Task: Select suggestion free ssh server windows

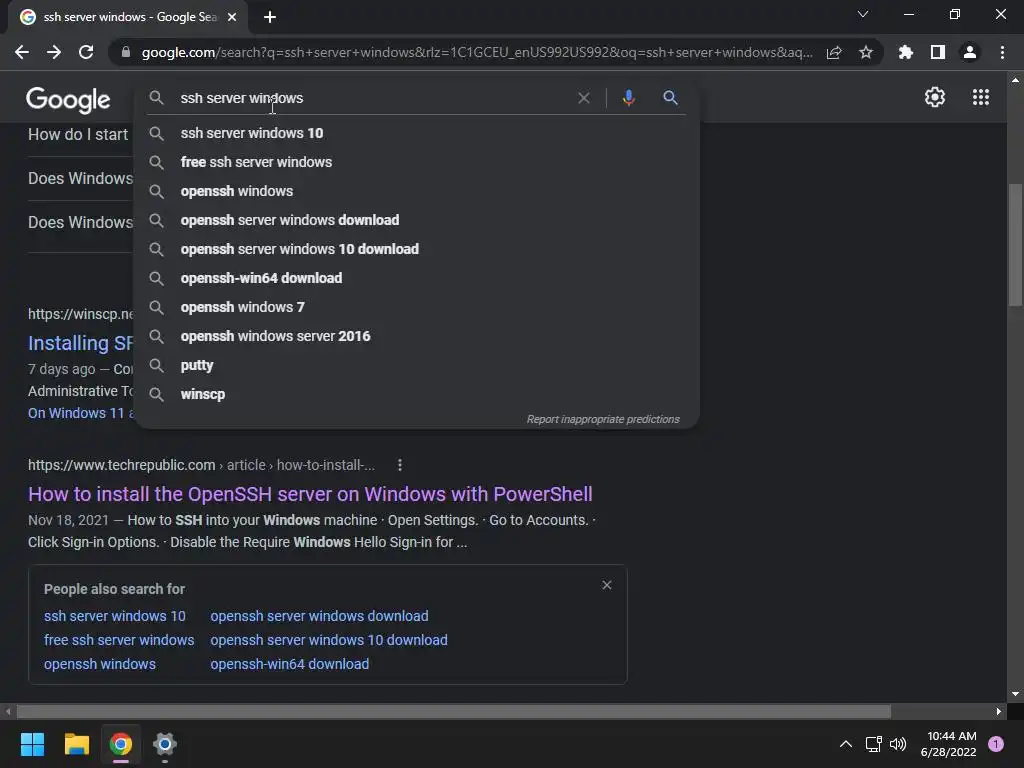Action: [x=417, y=162]
